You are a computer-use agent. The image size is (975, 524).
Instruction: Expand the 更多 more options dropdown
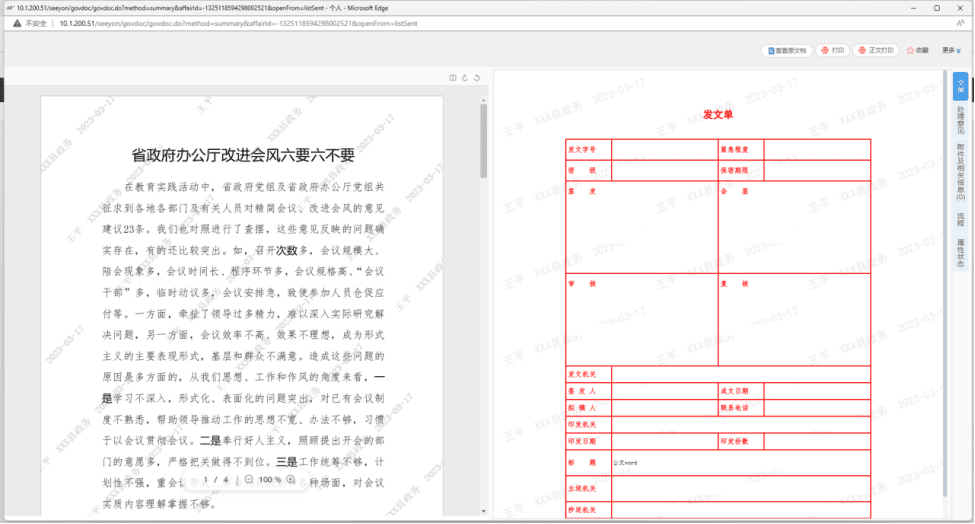click(951, 50)
